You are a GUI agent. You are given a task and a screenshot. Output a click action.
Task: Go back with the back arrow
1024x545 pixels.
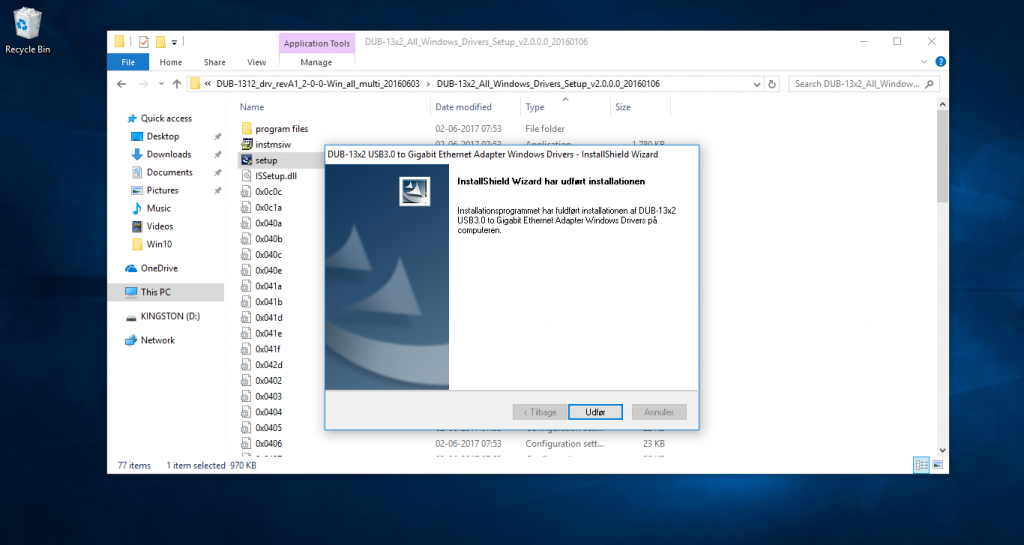click(121, 84)
